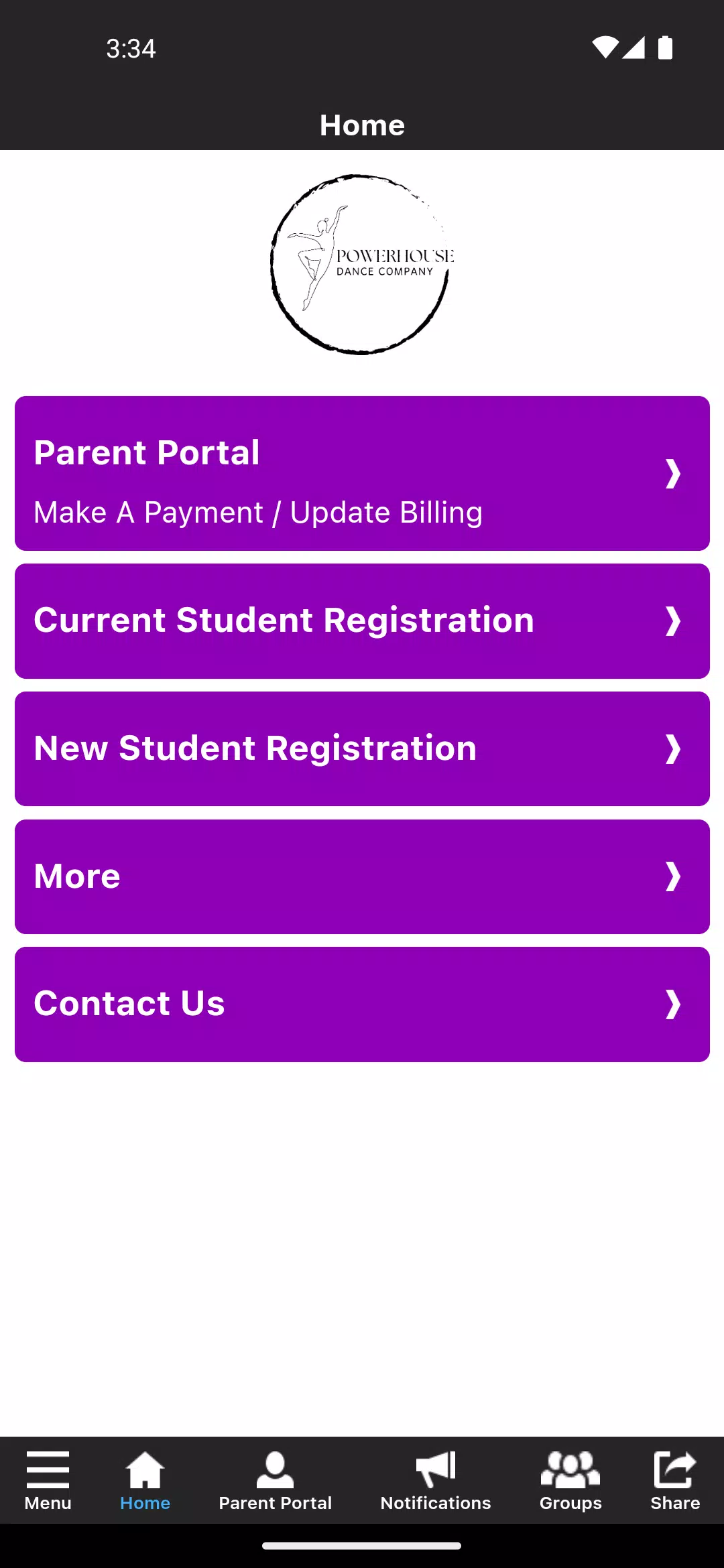
Task: Select the Groups tab label
Action: point(570,1503)
